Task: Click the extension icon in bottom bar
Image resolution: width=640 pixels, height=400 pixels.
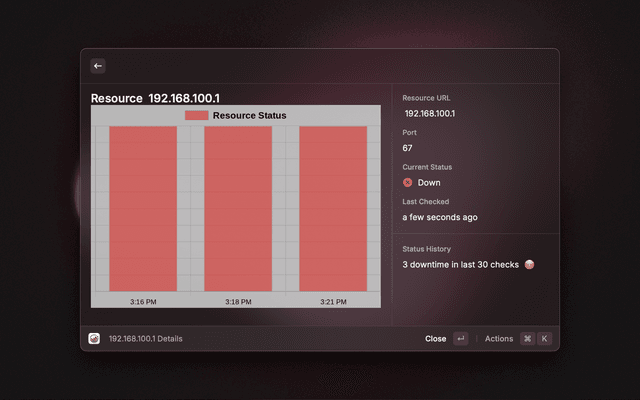Action: tap(94, 339)
